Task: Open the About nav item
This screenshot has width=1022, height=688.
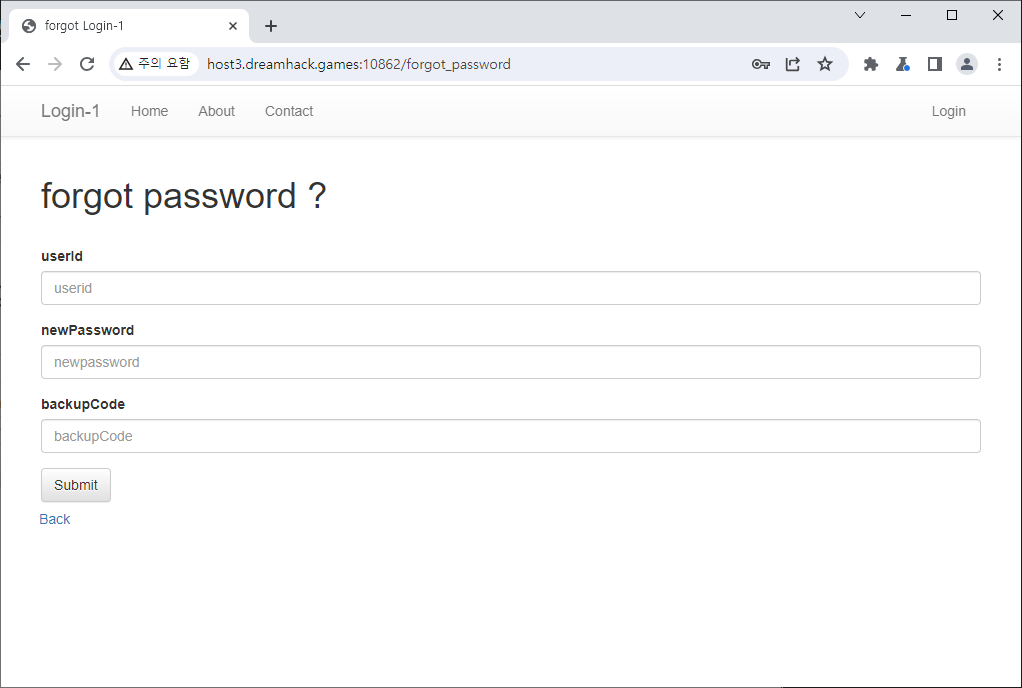Action: pyautogui.click(x=216, y=111)
